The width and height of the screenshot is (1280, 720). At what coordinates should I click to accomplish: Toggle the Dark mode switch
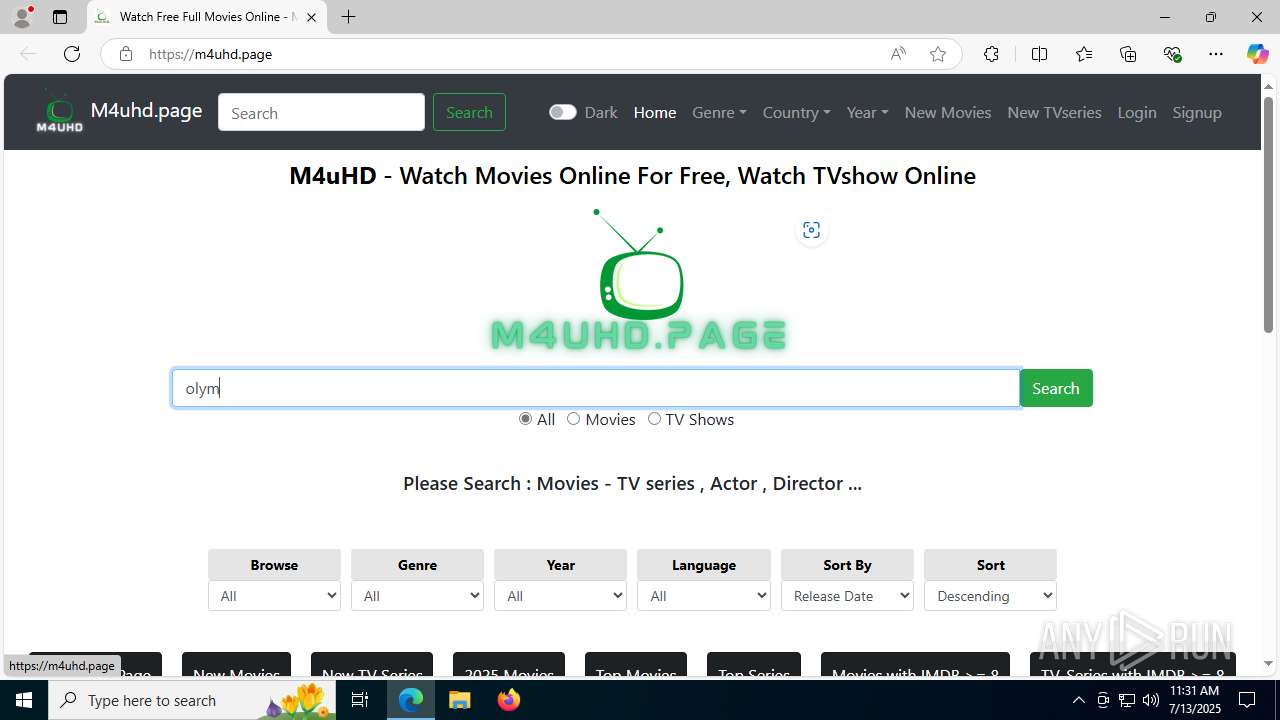click(x=562, y=112)
